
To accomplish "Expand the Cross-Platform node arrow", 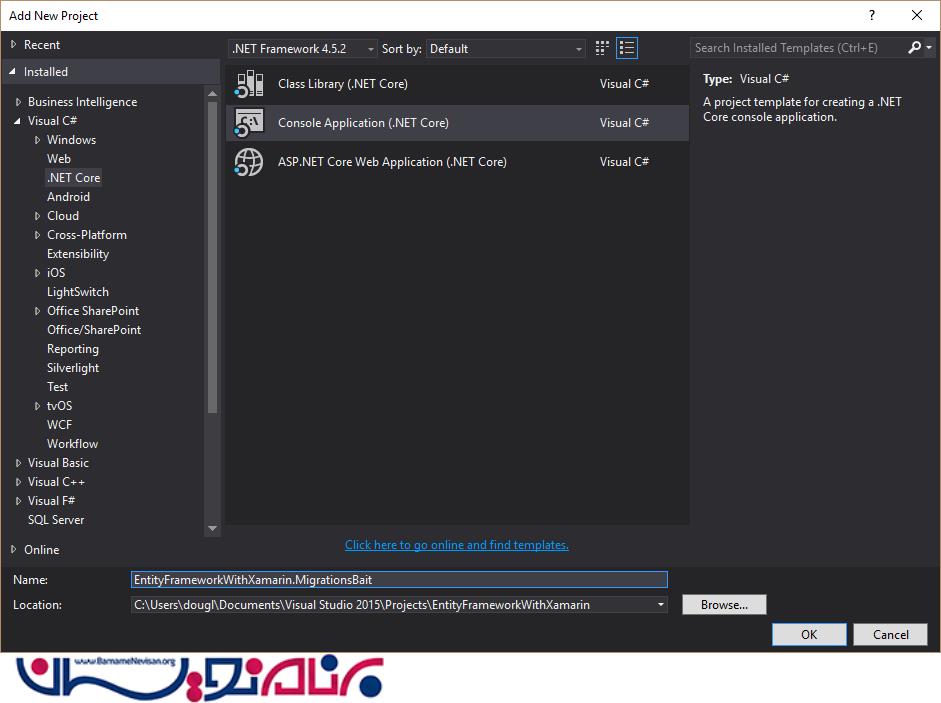I will pyautogui.click(x=37, y=235).
